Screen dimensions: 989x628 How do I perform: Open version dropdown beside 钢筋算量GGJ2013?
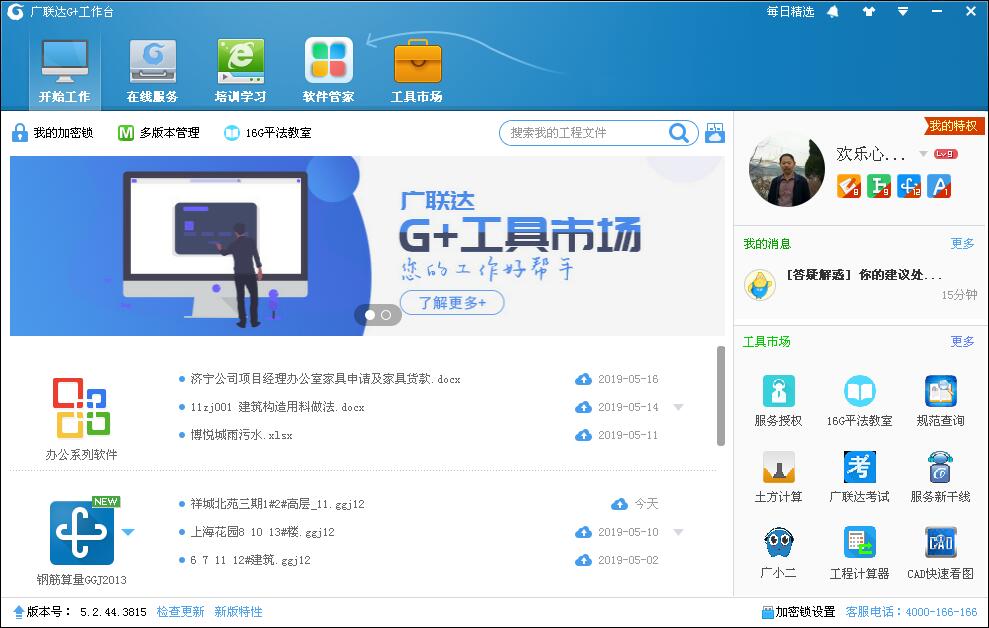pyautogui.click(x=128, y=532)
